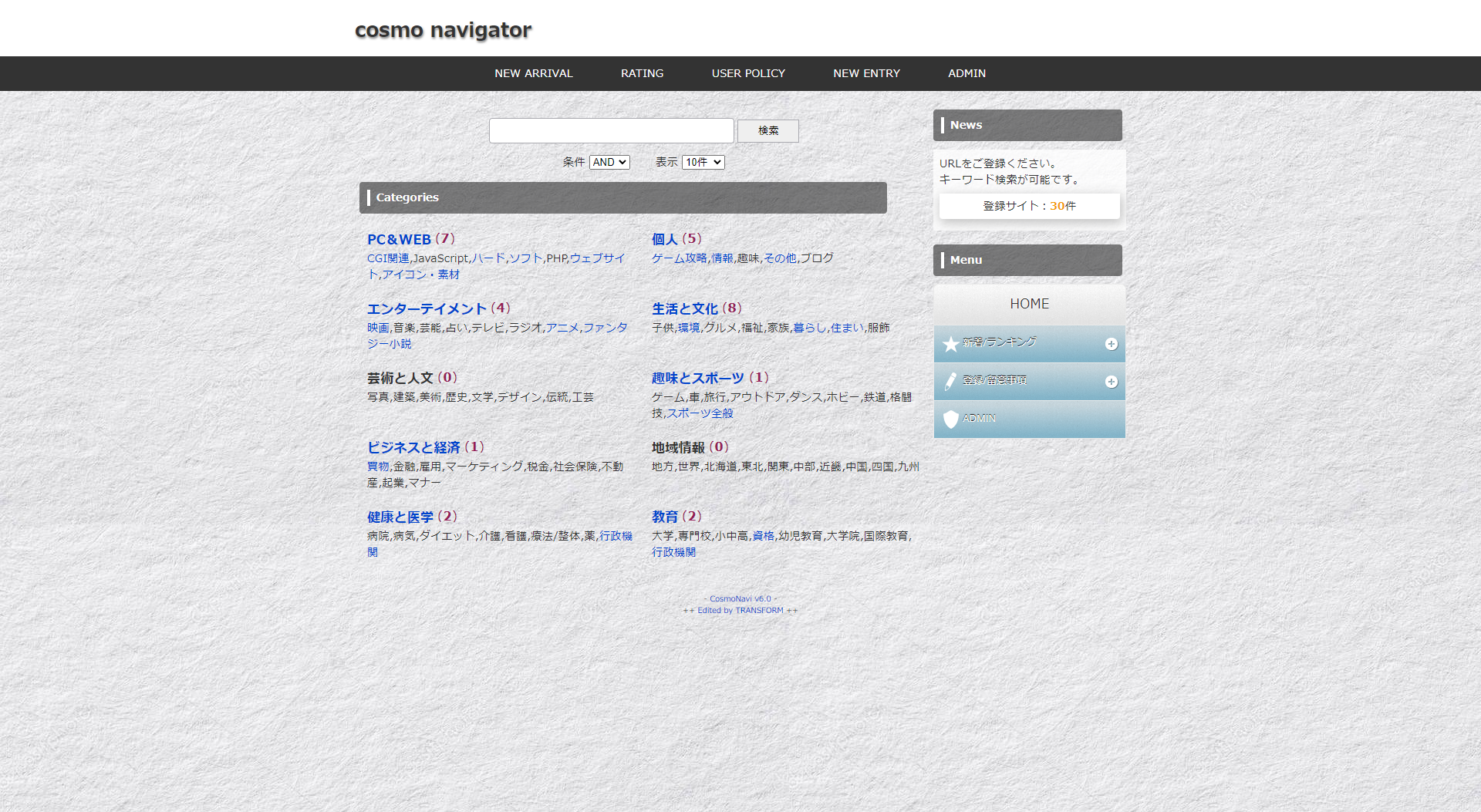Open the 健康と医学 category link
The height and width of the screenshot is (812, 1481).
click(x=400, y=517)
